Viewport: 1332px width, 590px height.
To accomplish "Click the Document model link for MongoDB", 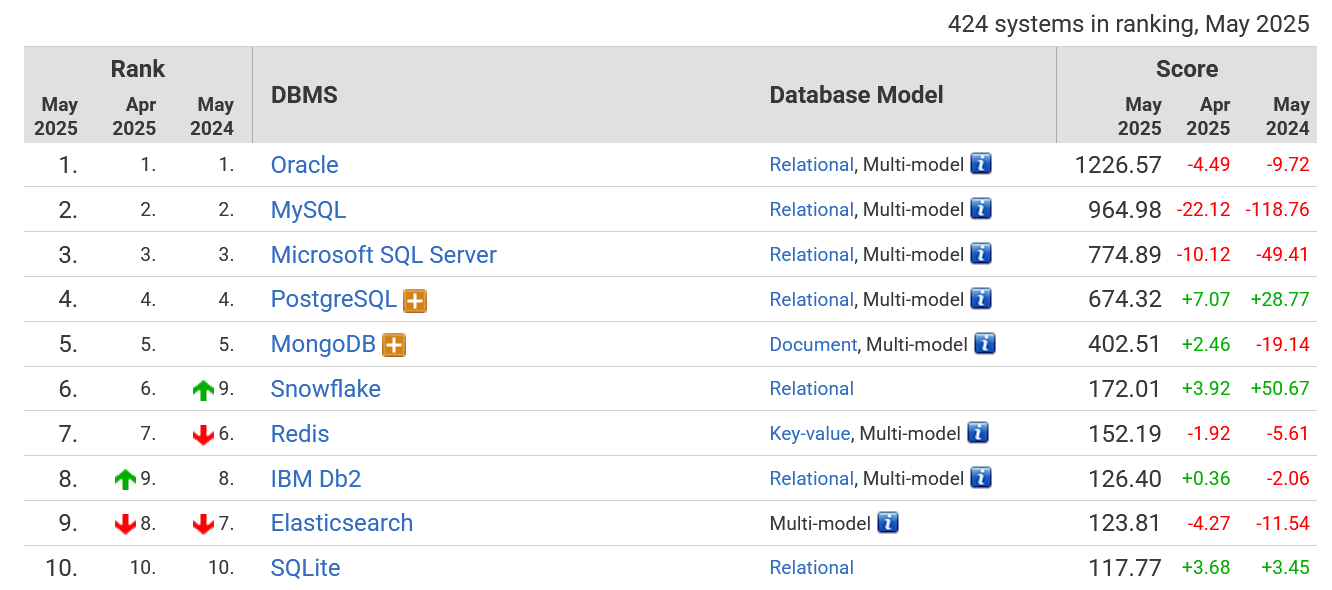I will [x=812, y=344].
